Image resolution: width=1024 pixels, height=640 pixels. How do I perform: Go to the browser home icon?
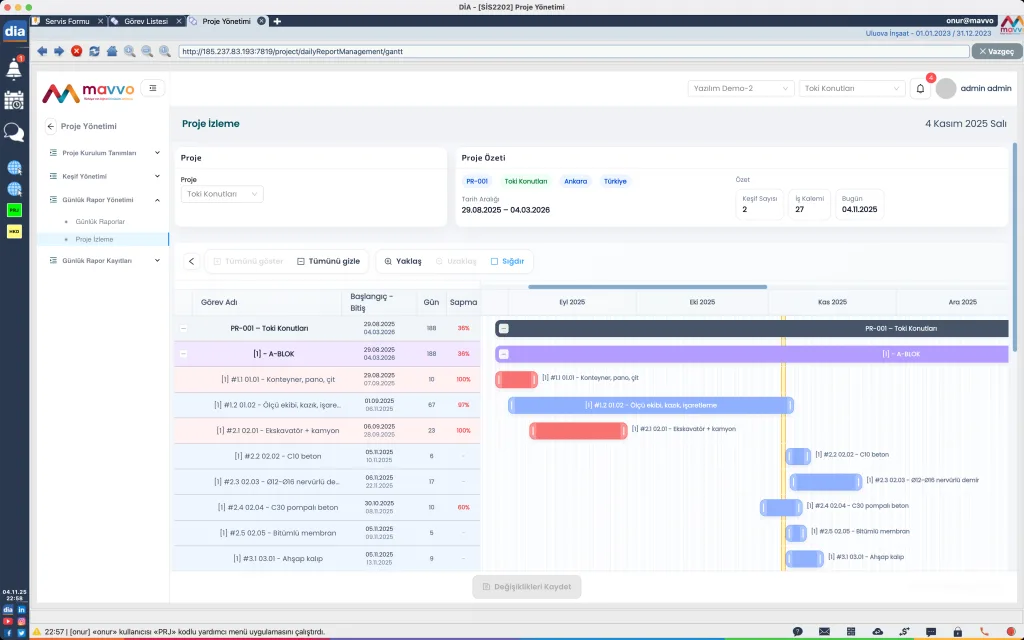(111, 51)
